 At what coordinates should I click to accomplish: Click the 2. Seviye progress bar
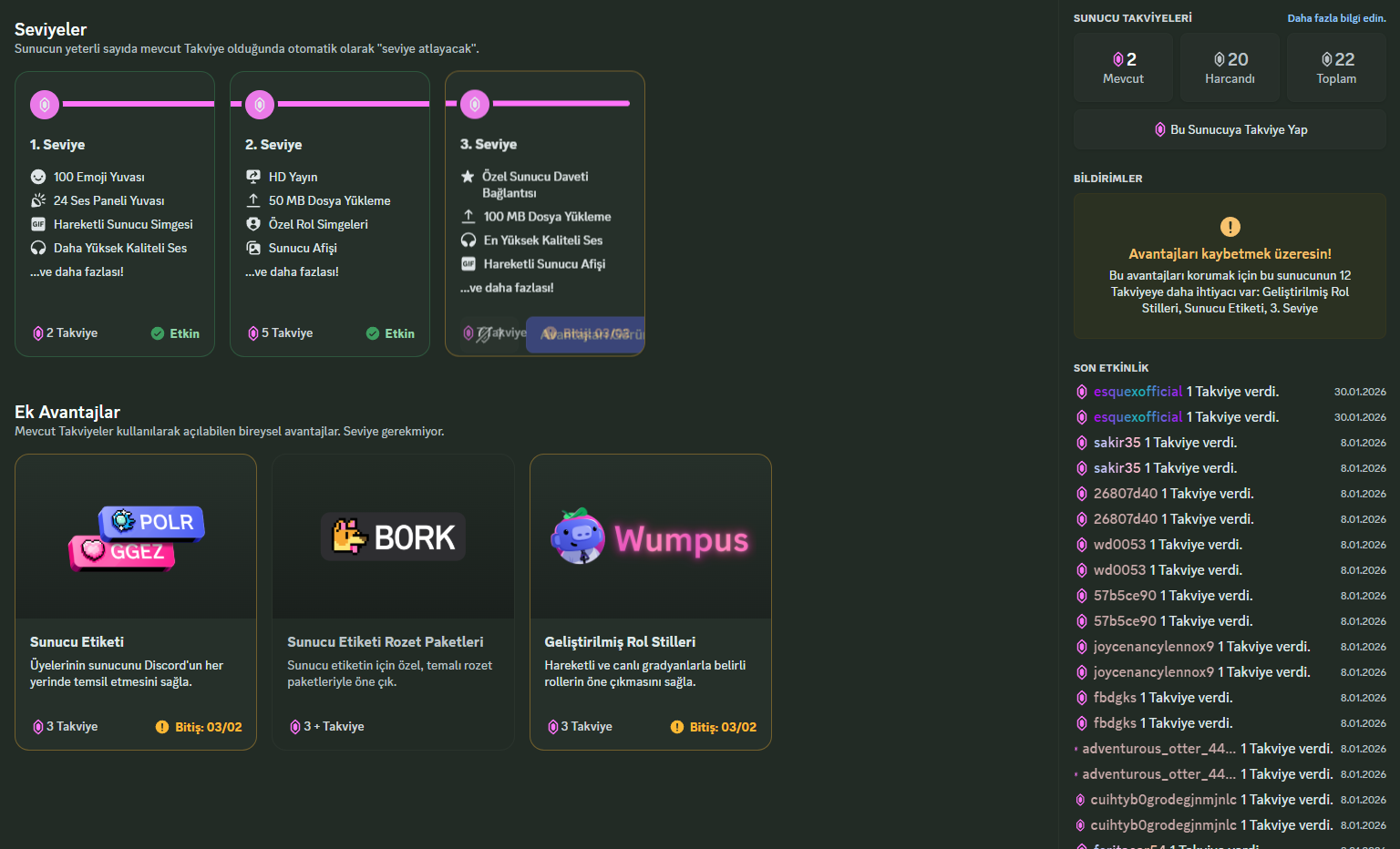[354, 104]
